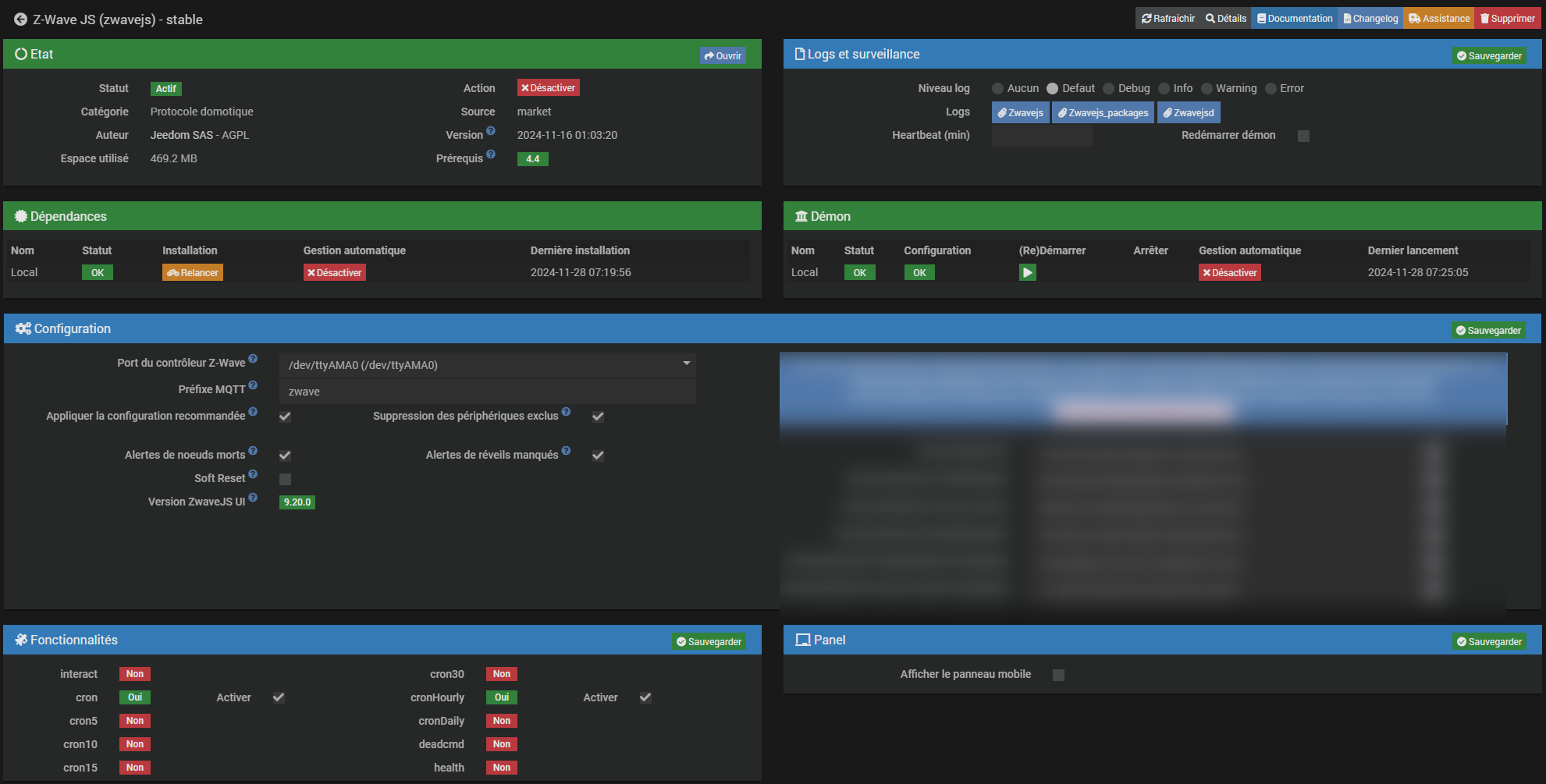Image resolution: width=1546 pixels, height=784 pixels.
Task: Open the Zwavejs log
Action: [x=1021, y=112]
